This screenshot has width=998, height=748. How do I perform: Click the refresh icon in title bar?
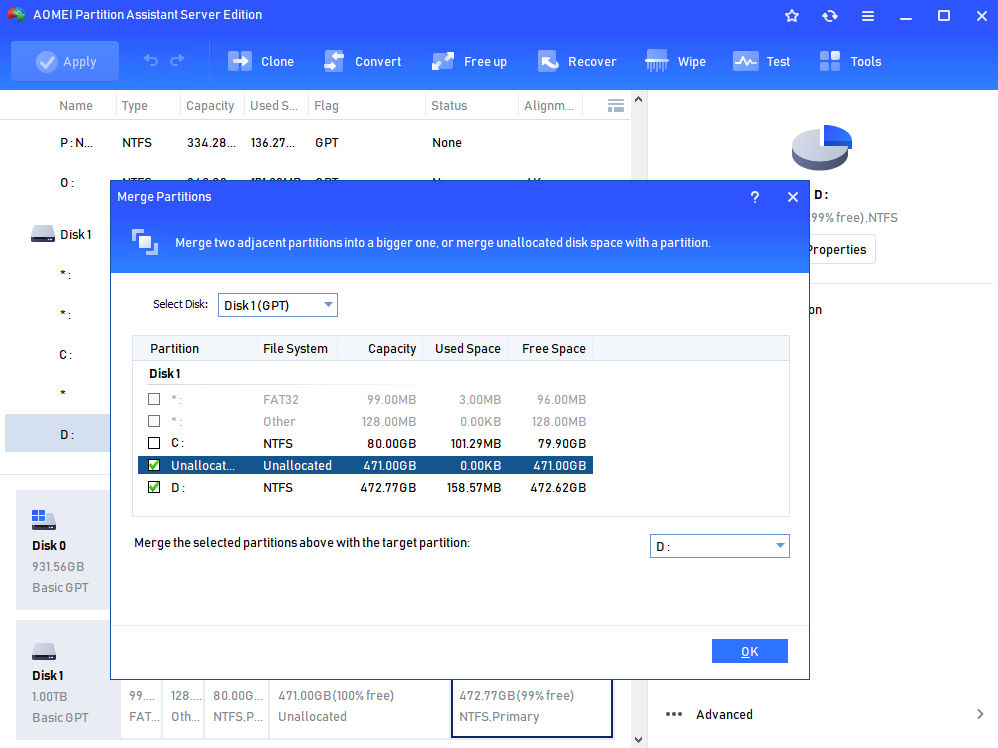830,16
